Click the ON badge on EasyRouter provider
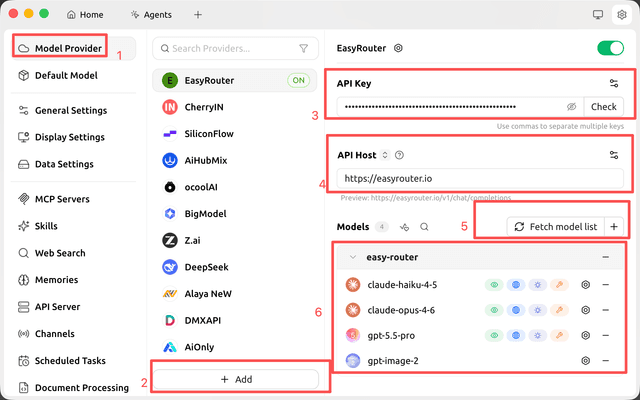This screenshot has width=640, height=400. [x=298, y=80]
